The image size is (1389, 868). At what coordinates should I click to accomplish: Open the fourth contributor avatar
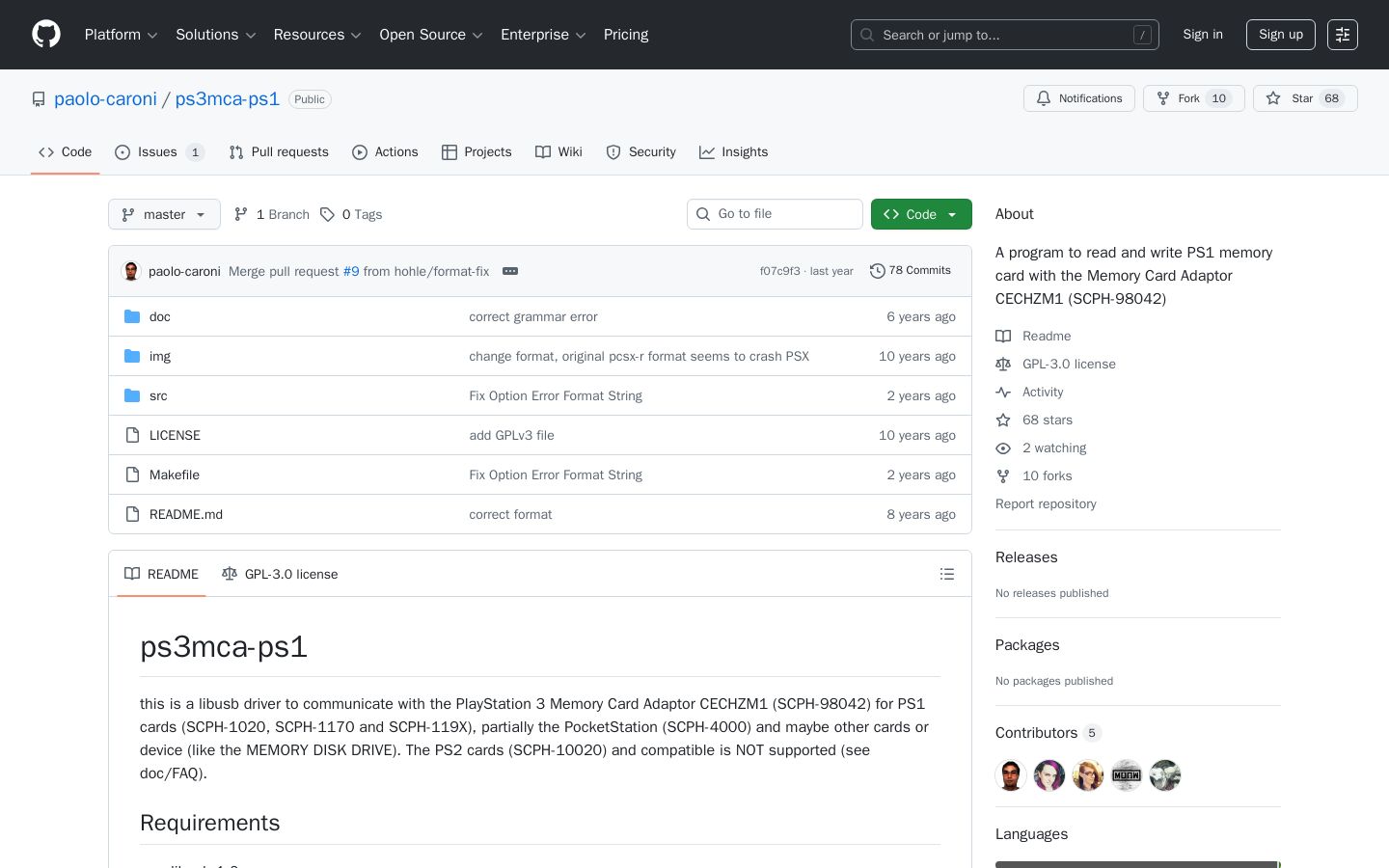click(x=1127, y=775)
